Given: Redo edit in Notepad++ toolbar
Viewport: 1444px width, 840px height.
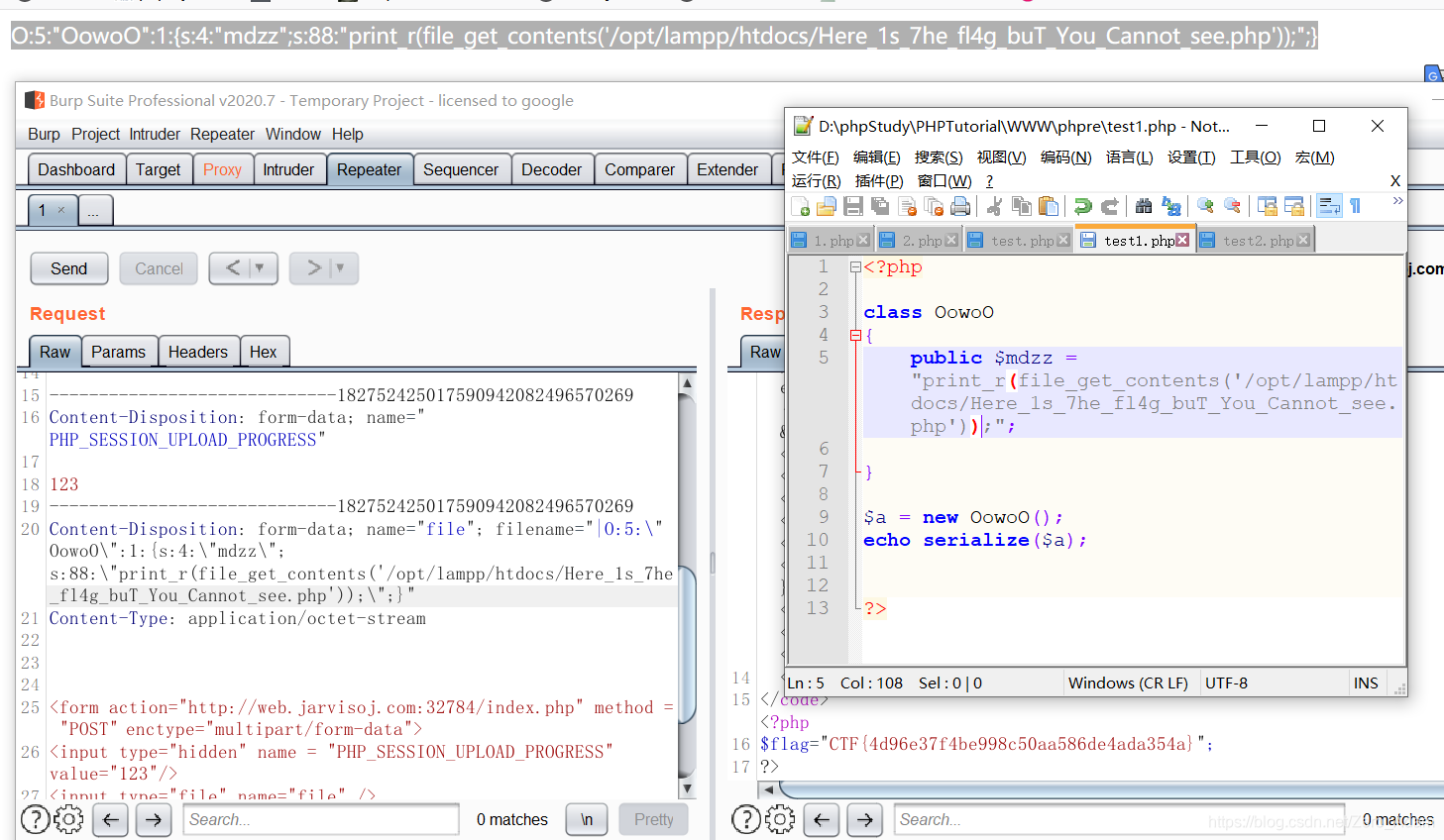Looking at the screenshot, I should point(1110,206).
